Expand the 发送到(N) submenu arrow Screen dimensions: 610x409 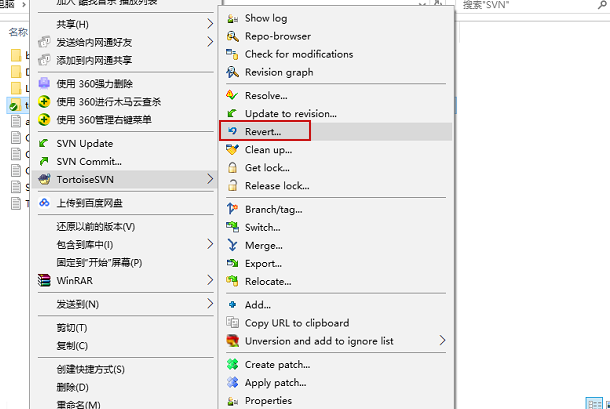click(210, 304)
